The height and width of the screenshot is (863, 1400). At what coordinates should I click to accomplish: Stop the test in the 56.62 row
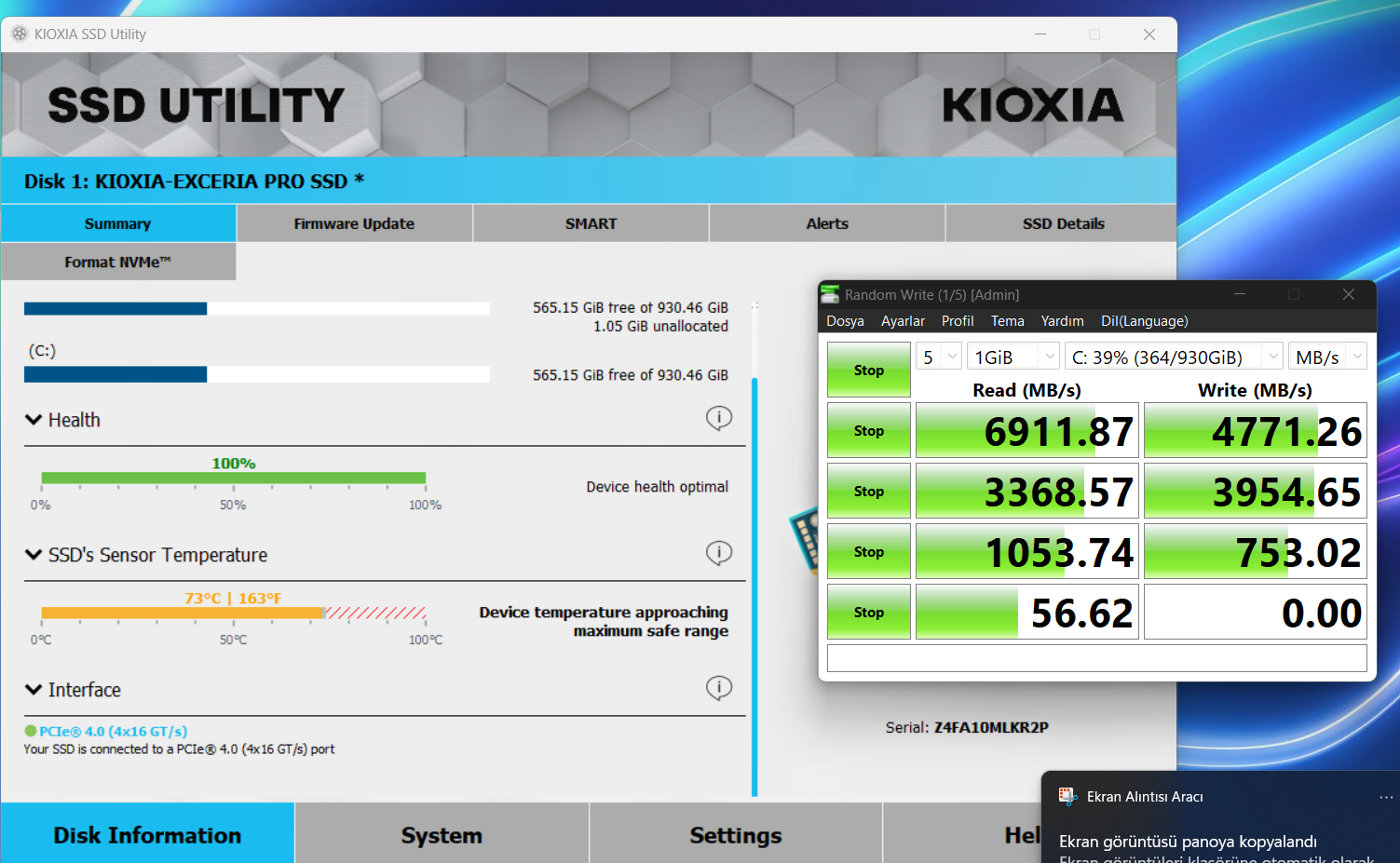pos(869,612)
